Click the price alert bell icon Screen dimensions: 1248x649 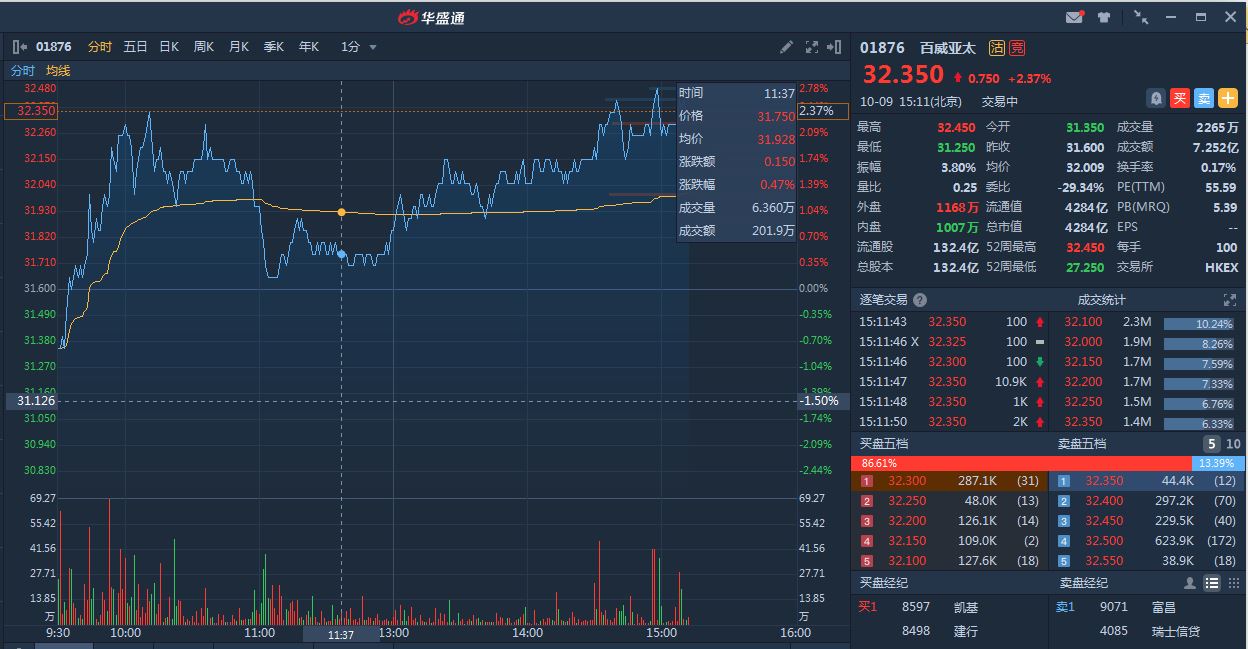[x=1155, y=98]
